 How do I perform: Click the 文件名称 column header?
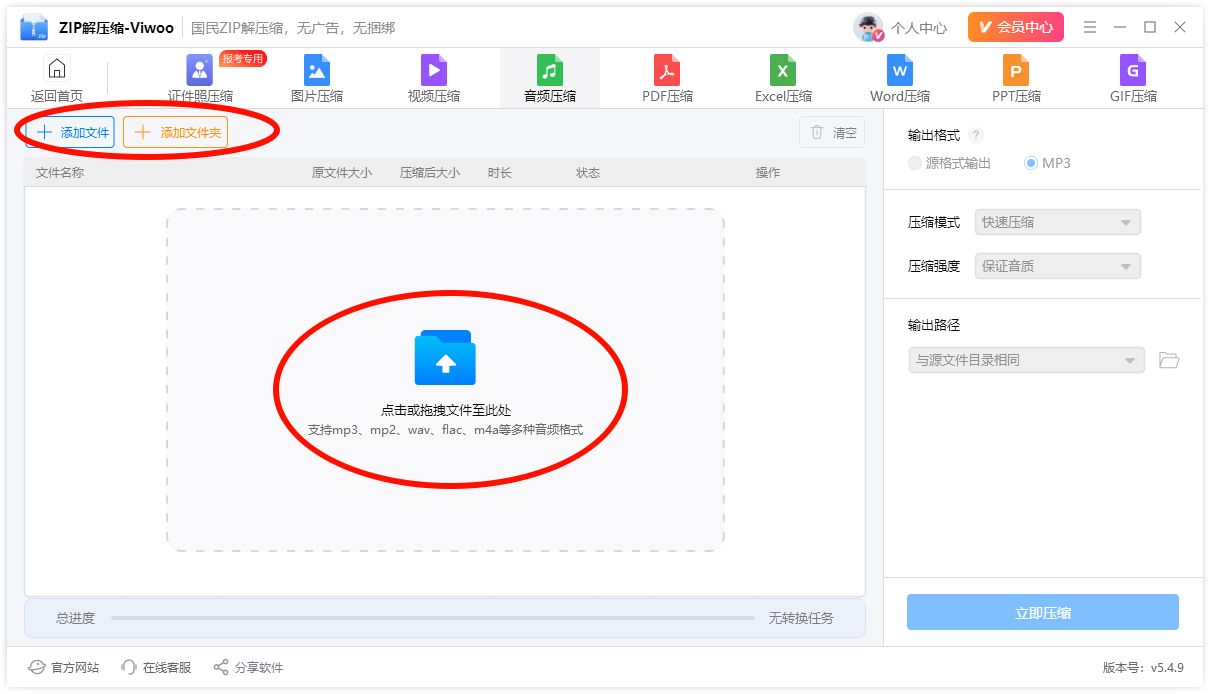60,173
